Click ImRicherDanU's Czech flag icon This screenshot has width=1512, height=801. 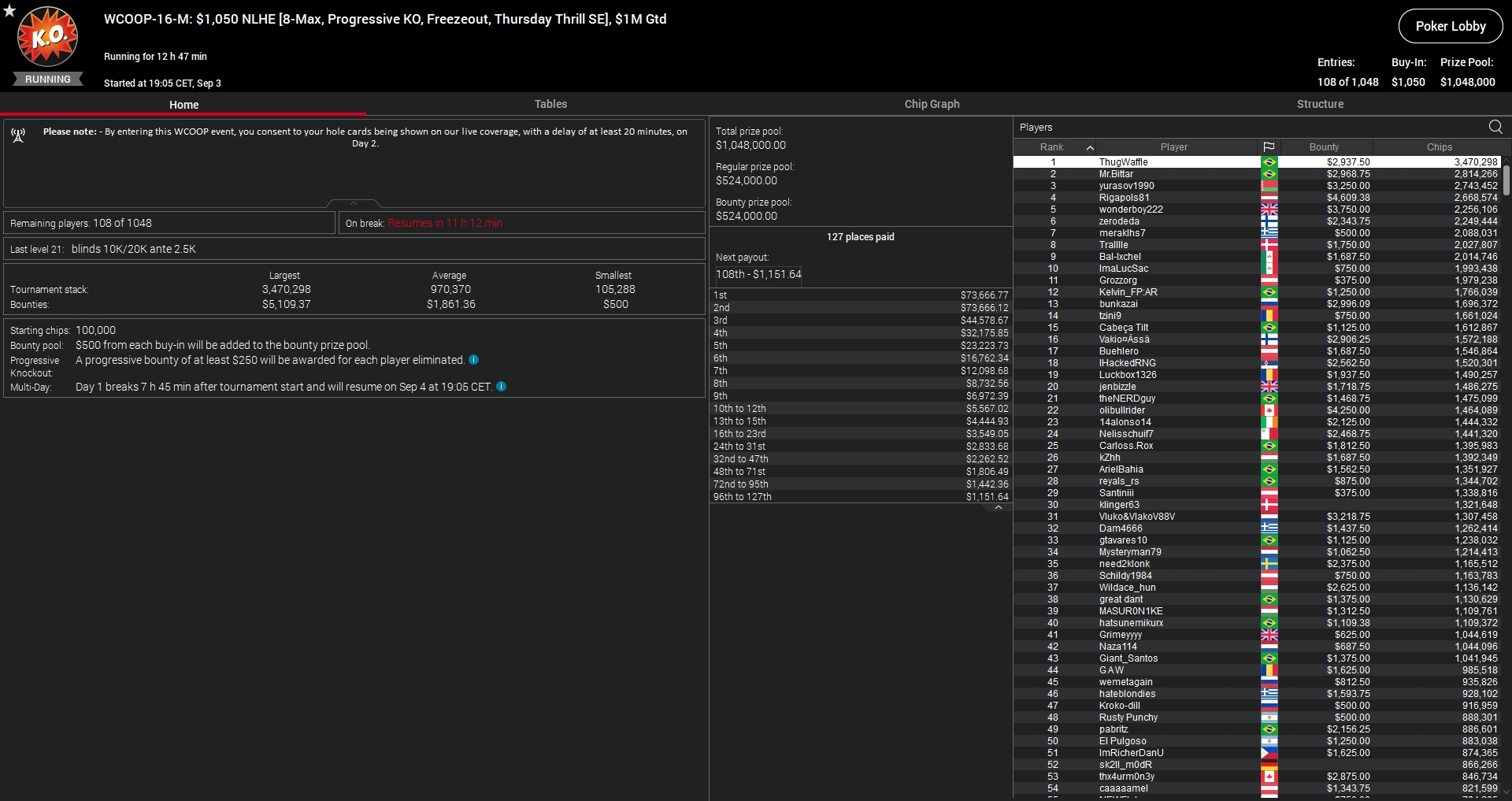1269,753
